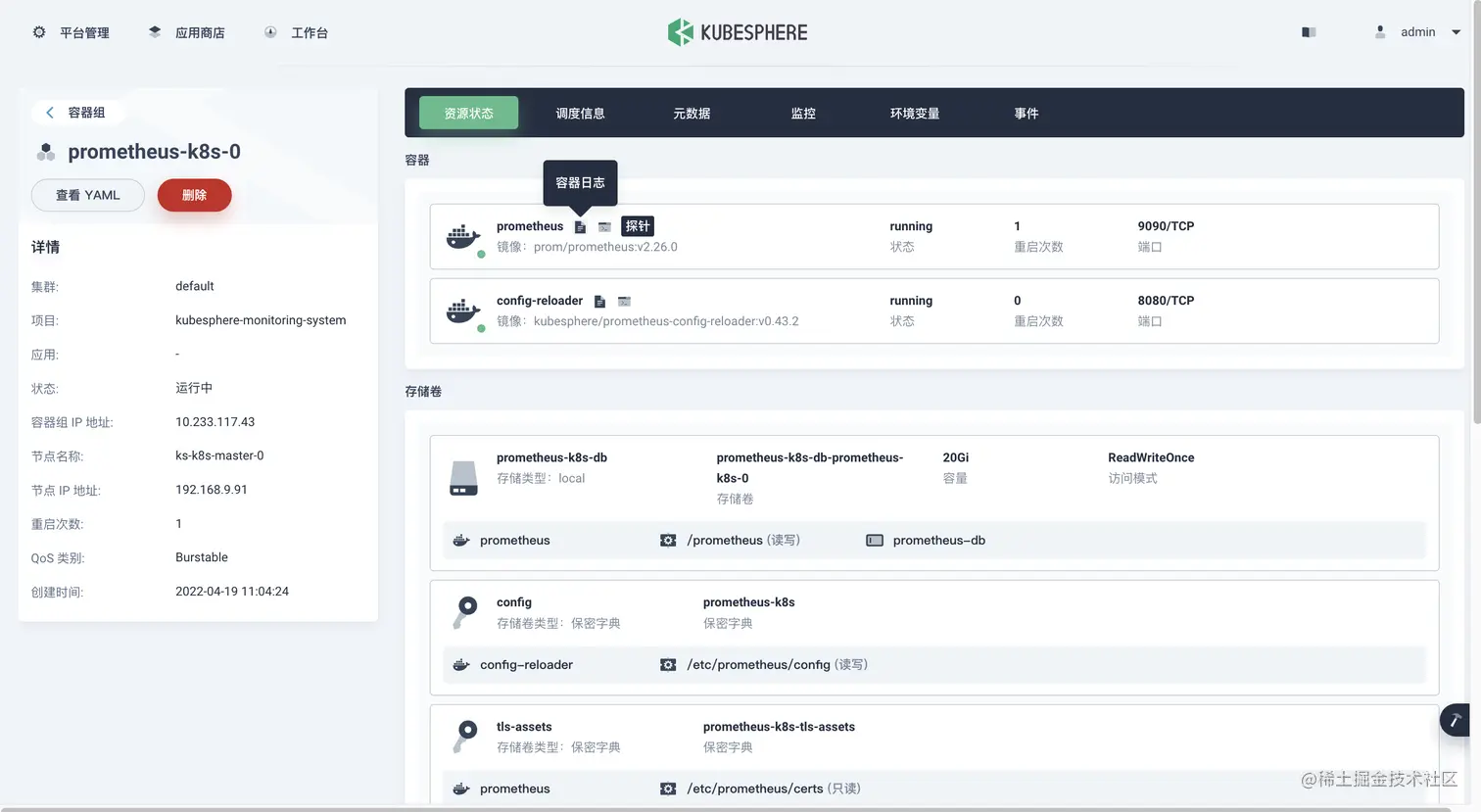Screen dimensions: 1481x812
Task: Click the config secret key icon
Action: click(x=465, y=612)
